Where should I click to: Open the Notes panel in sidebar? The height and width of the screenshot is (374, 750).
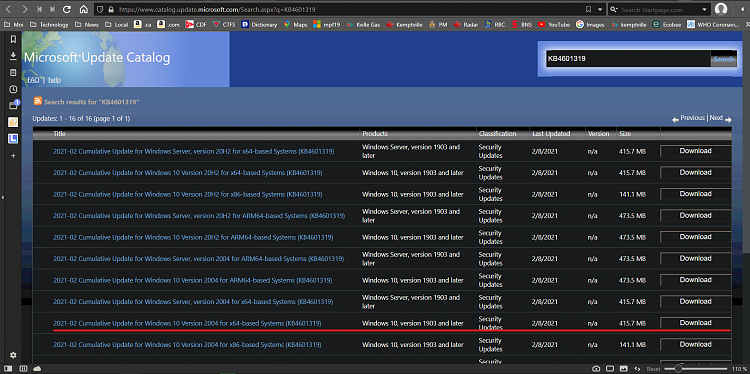(13, 73)
